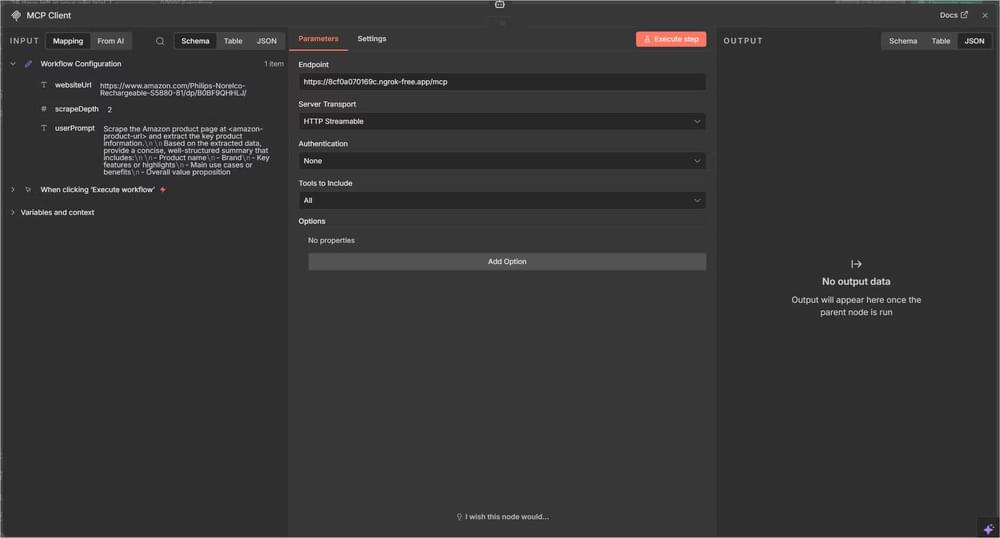Open the Server Transport dropdown
Screen dimensions: 1000x538
pyautogui.click(x=502, y=121)
